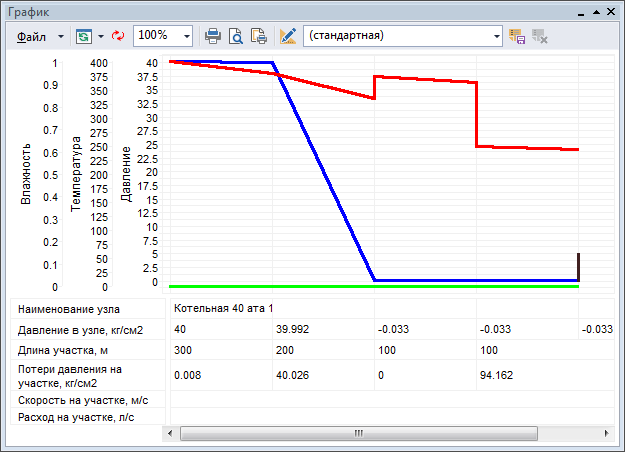Open the 100% zoom dropdown

point(187,35)
